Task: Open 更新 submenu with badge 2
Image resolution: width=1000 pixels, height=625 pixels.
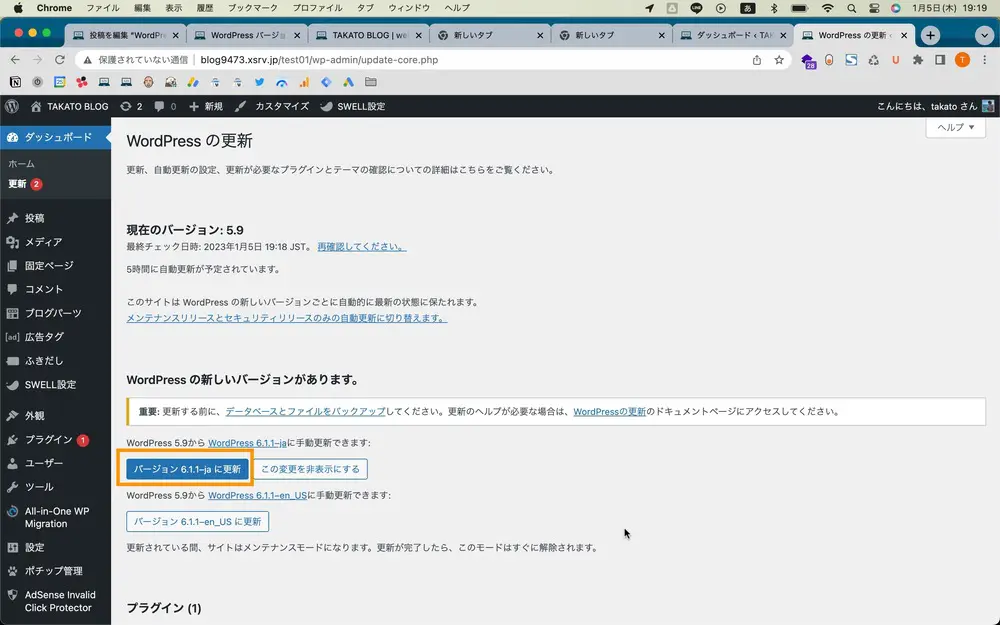Action: 24,184
